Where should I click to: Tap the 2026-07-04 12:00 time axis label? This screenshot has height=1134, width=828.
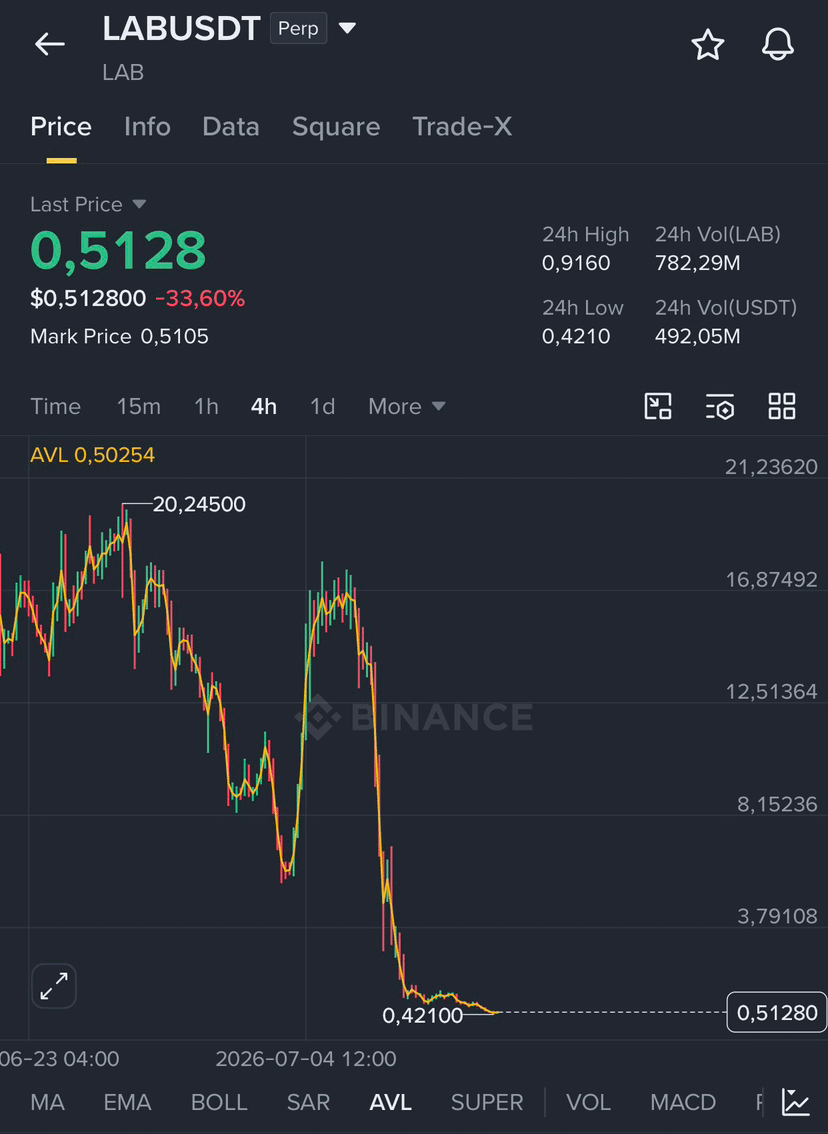tap(306, 1059)
